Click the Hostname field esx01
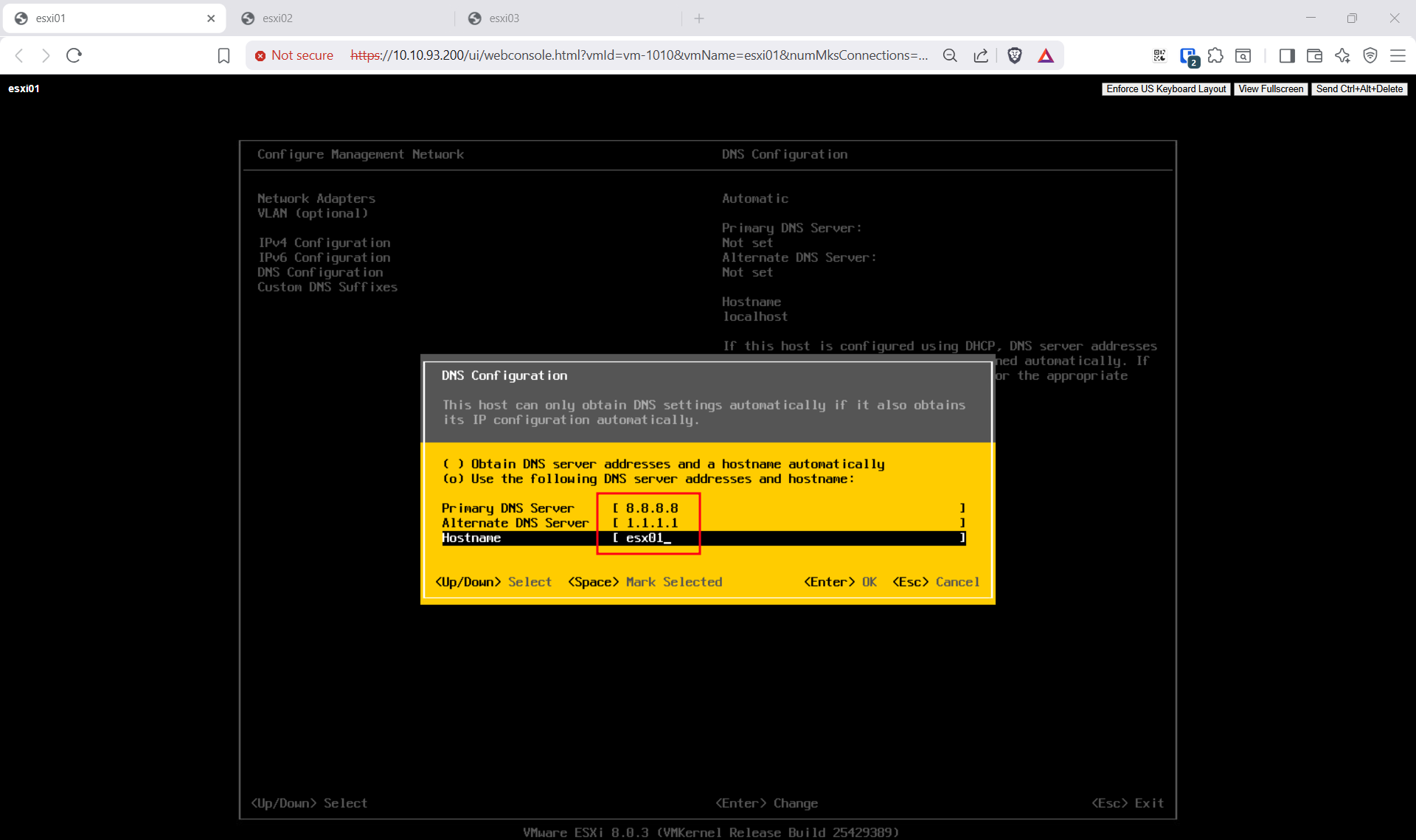Viewport: 1416px width, 840px height. 788,538
